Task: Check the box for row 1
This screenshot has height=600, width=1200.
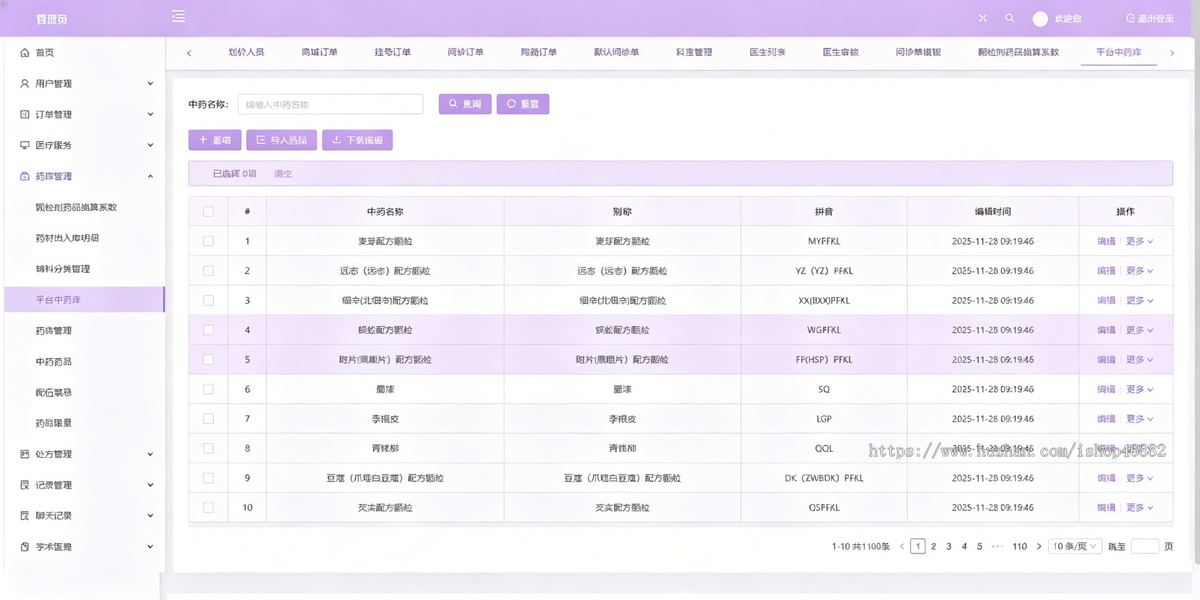Action: [x=208, y=241]
